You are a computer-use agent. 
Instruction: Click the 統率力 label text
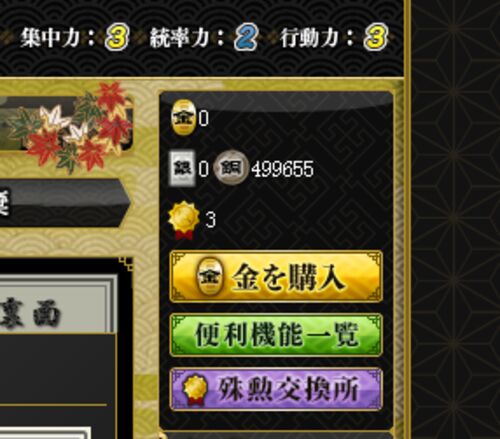point(180,38)
